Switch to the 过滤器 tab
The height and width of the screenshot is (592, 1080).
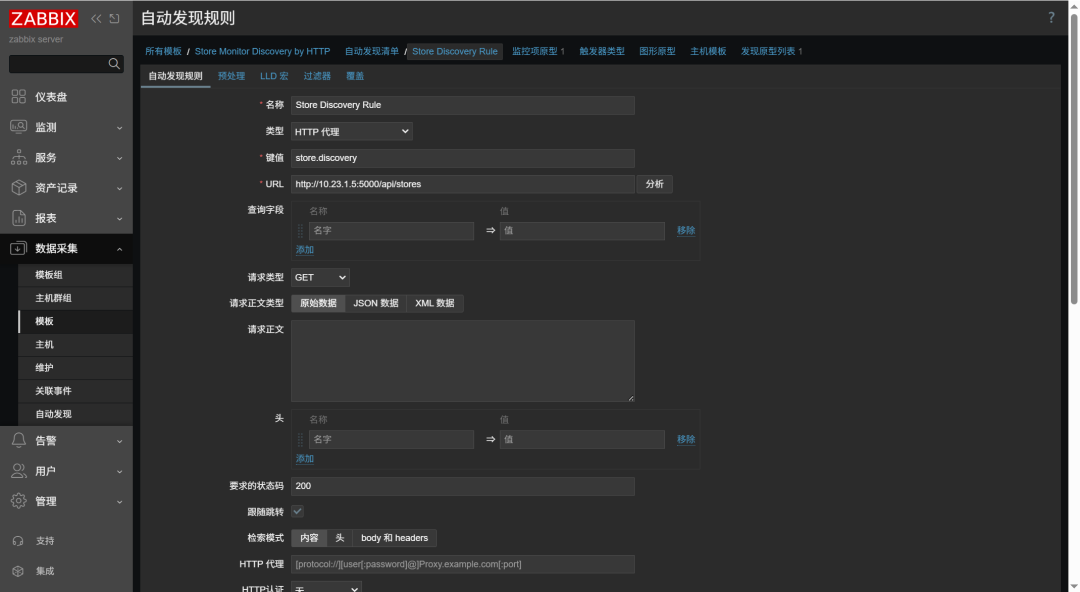317,76
